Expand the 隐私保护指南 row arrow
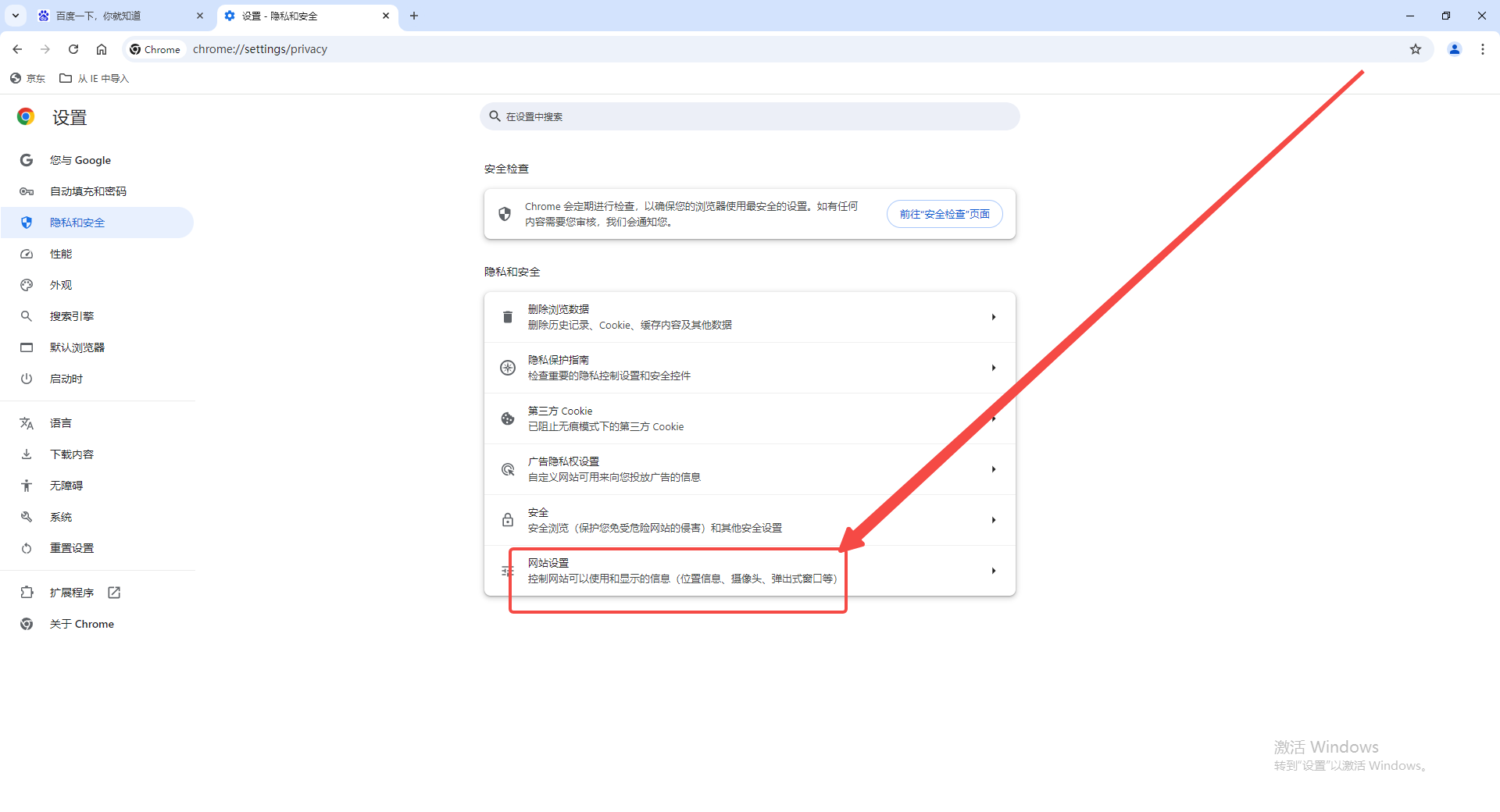This screenshot has width=1500, height=812. point(994,368)
